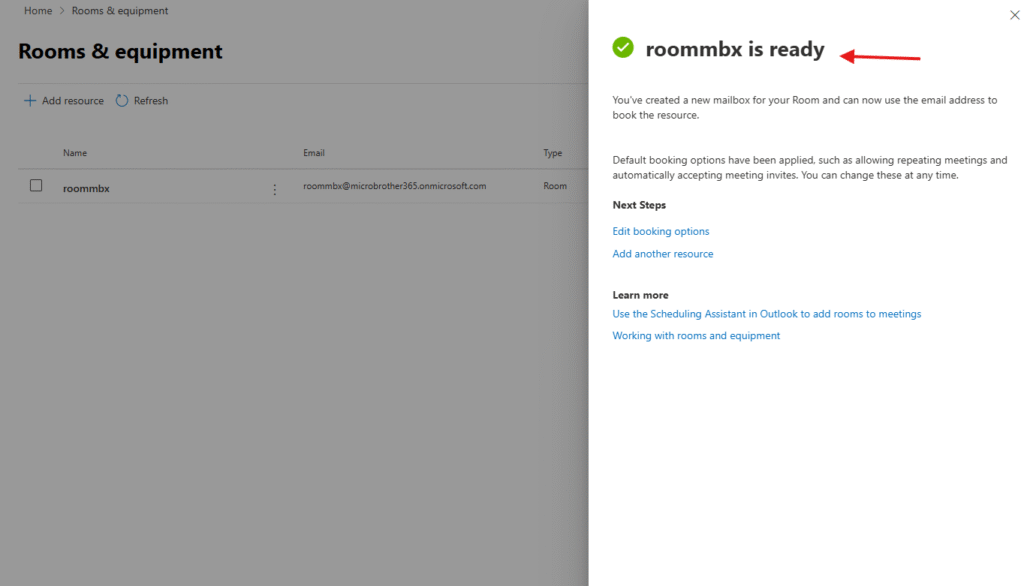The image size is (1024, 586).
Task: Open the roommbx resource name
Action: click(86, 188)
